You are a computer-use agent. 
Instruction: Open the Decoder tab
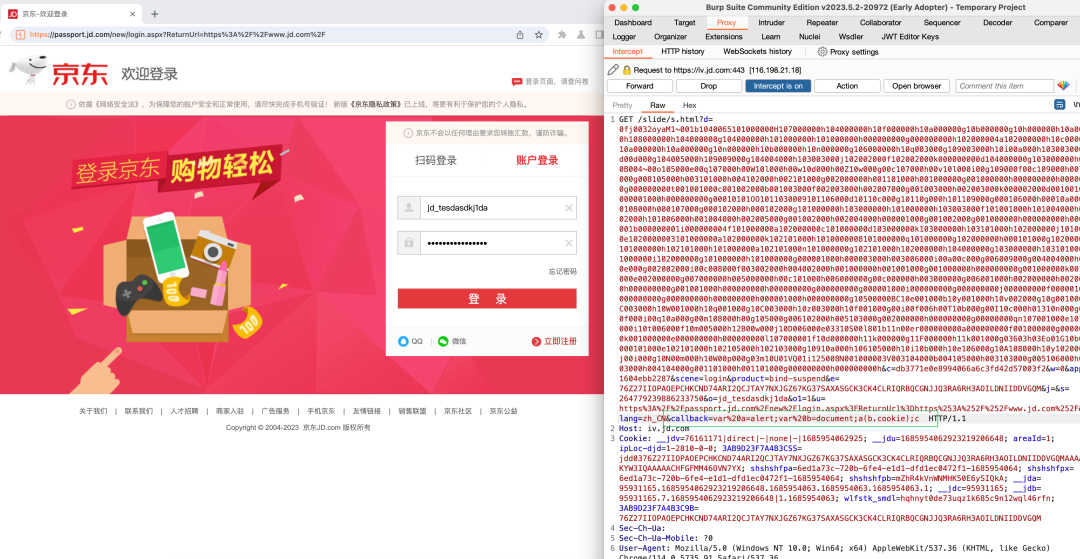[x=997, y=23]
